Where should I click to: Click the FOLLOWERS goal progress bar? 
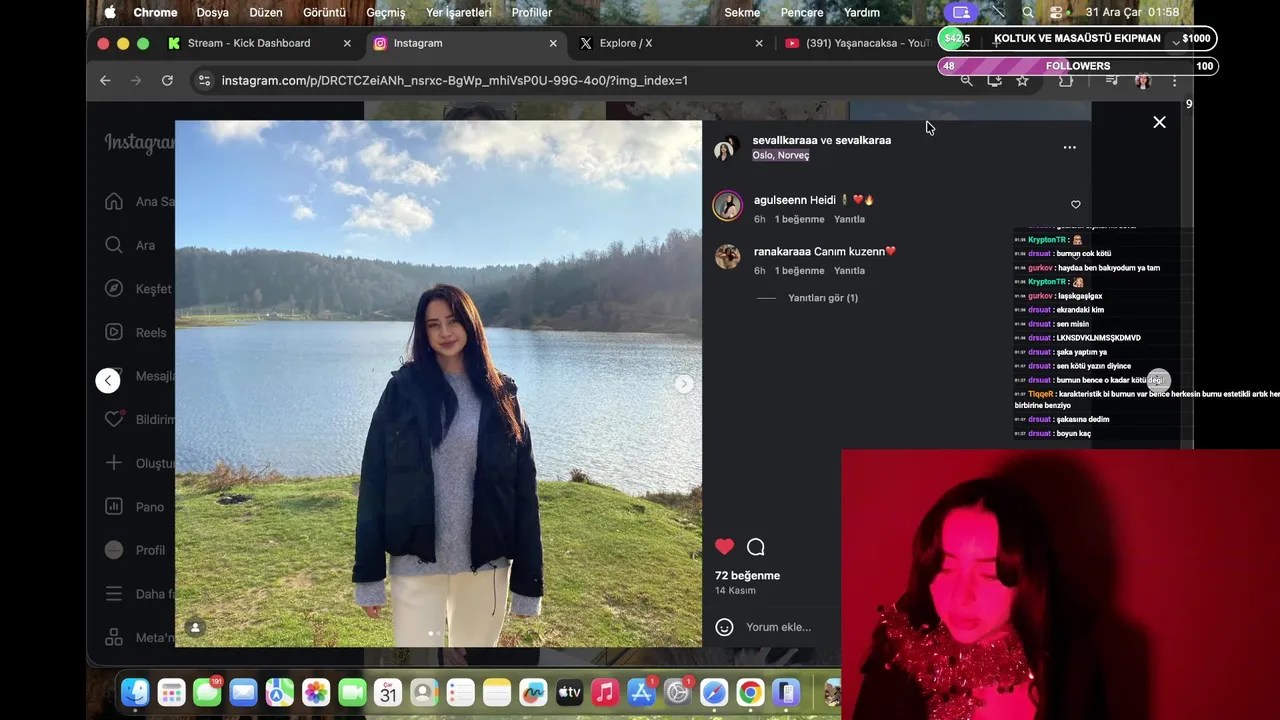1078,66
